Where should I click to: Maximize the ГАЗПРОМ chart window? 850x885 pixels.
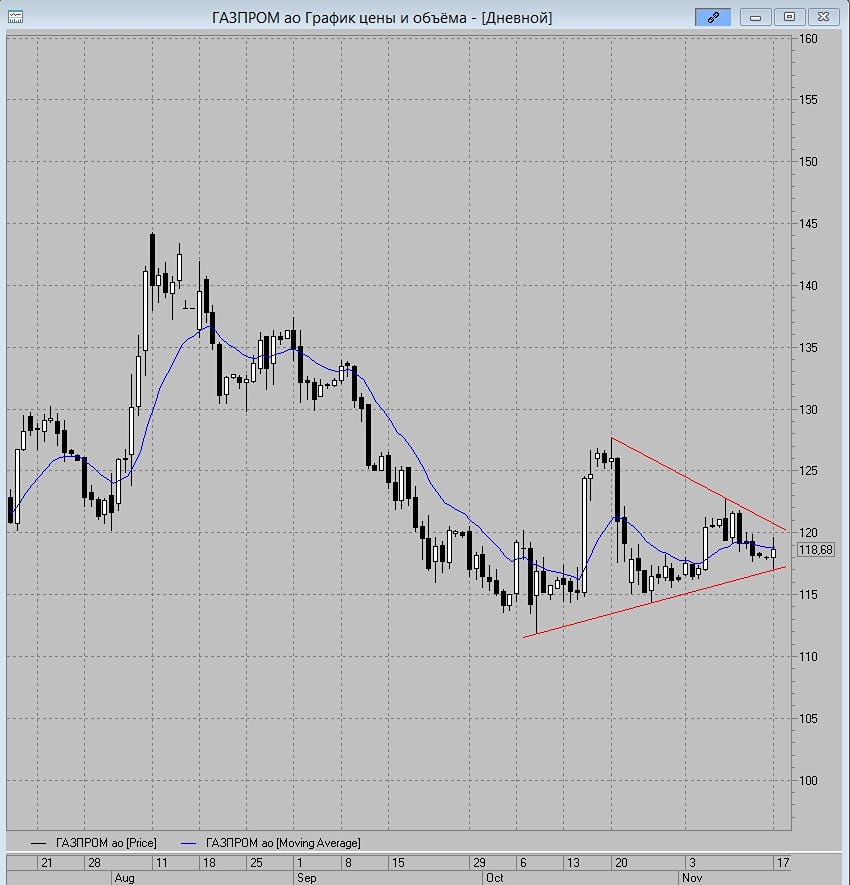tap(790, 17)
